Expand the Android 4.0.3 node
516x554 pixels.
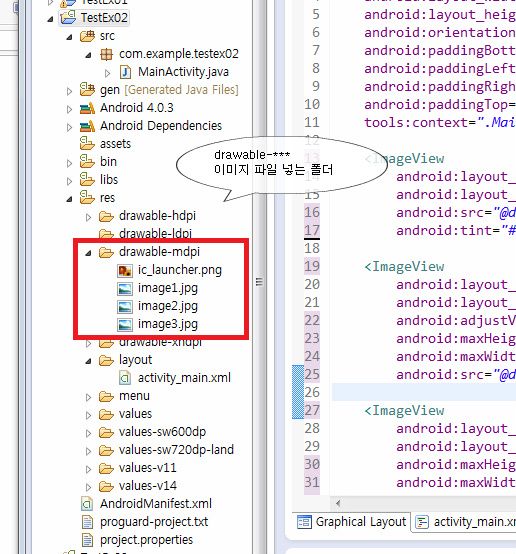click(69, 109)
